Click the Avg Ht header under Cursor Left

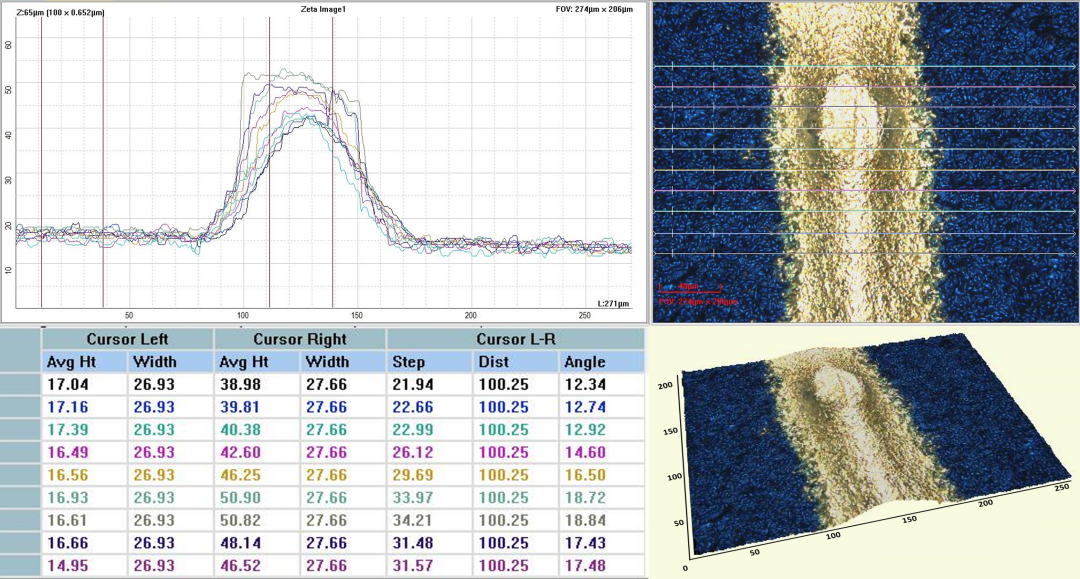click(85, 361)
